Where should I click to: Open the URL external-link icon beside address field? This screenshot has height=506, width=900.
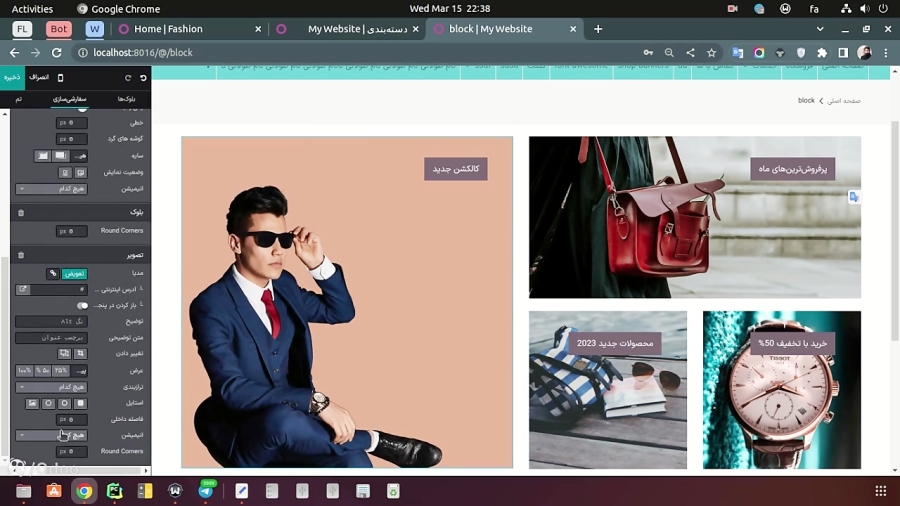click(x=23, y=290)
